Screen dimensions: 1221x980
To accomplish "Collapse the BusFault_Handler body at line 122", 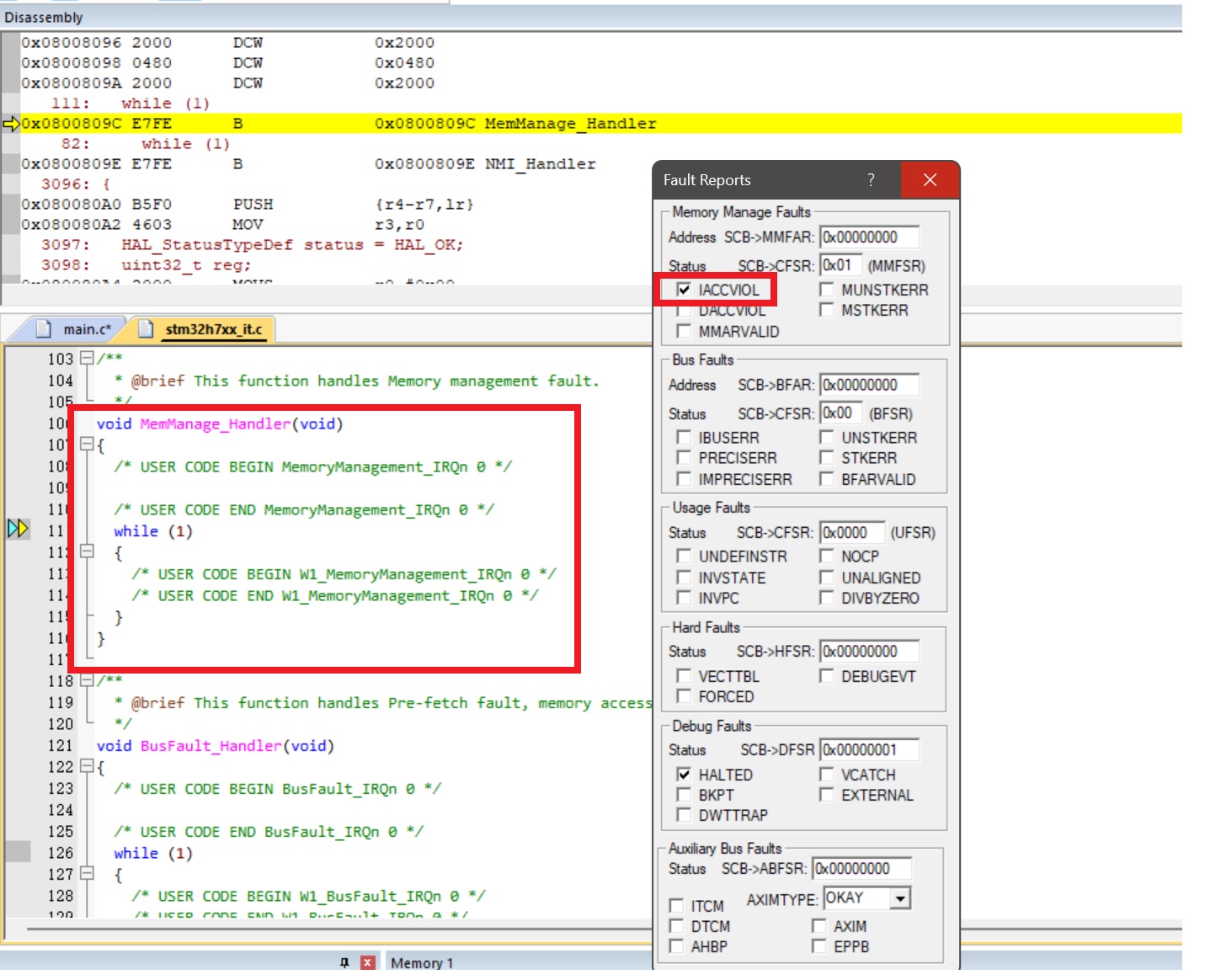I will (87, 766).
